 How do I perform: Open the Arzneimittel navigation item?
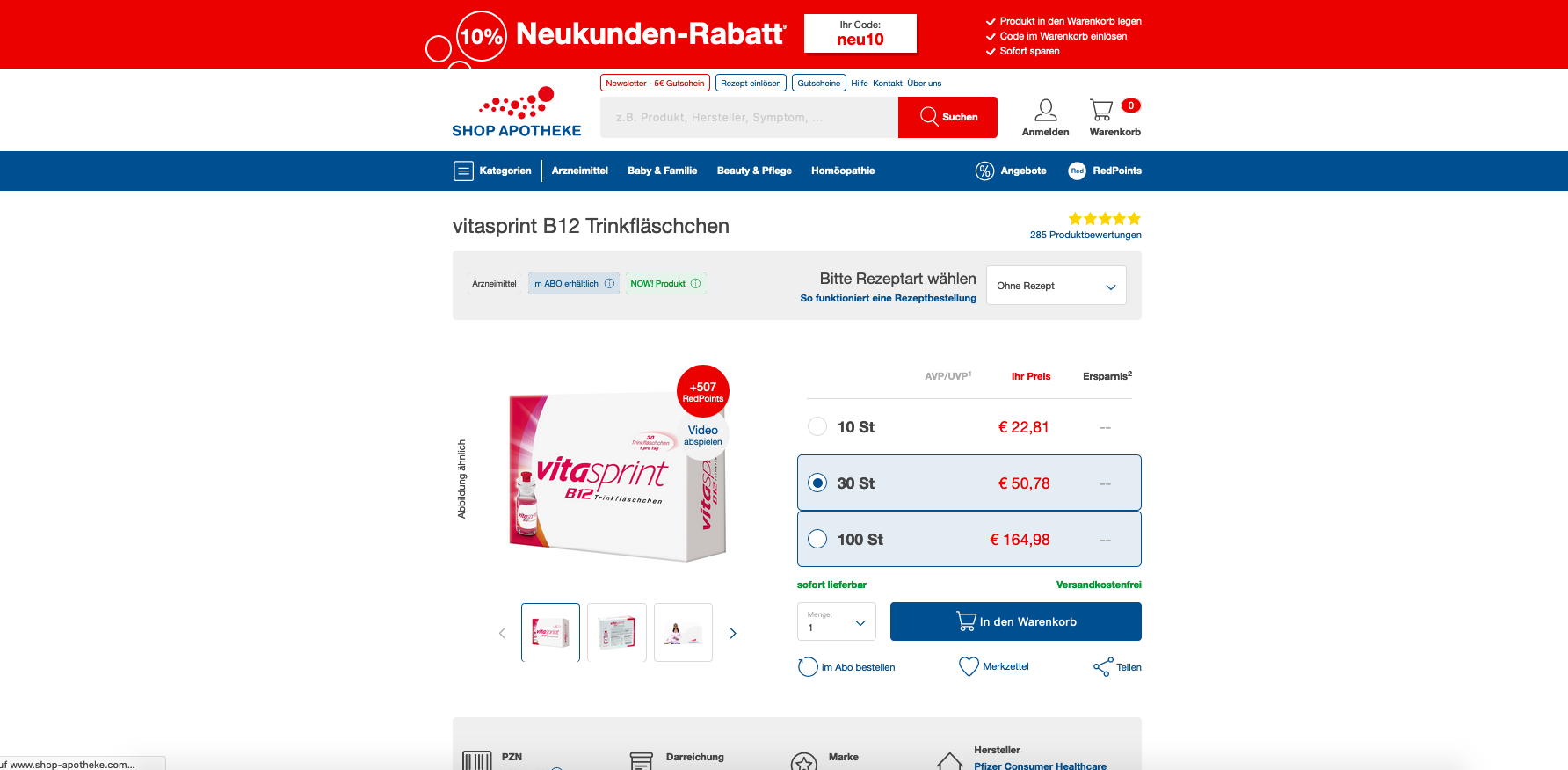pos(580,171)
